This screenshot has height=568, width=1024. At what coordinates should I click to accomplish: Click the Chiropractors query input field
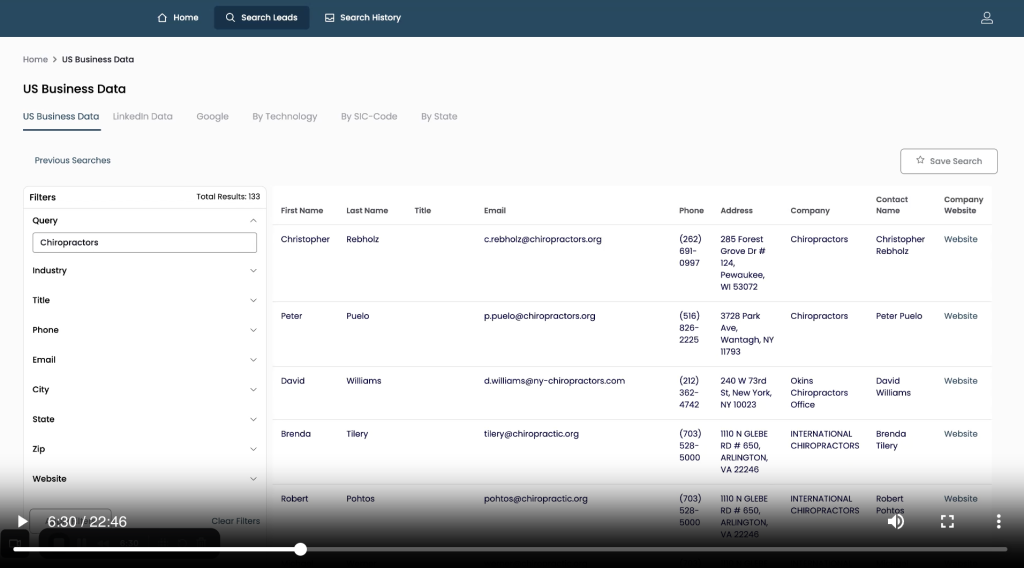coord(144,242)
